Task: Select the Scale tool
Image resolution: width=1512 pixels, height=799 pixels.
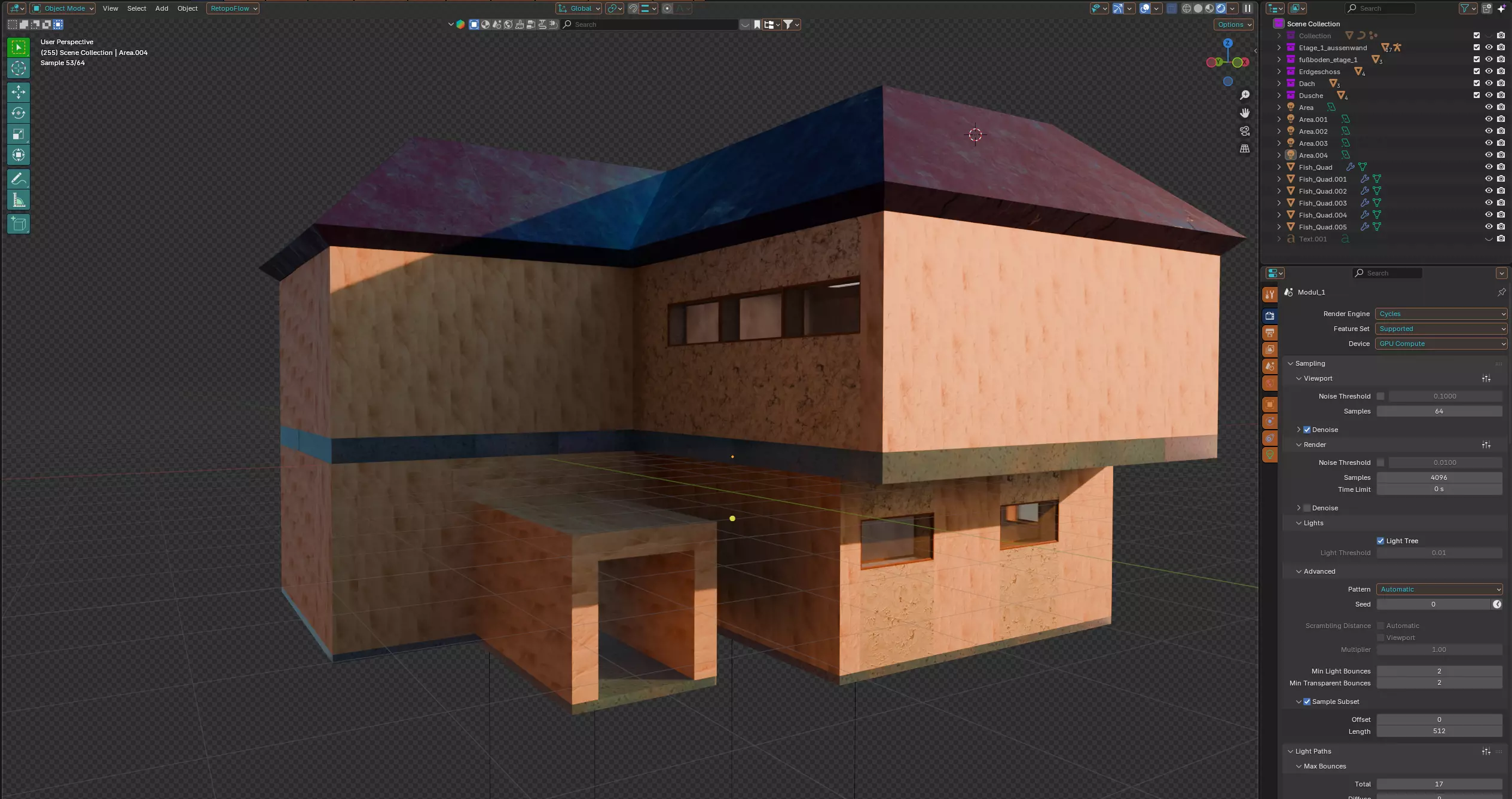Action: (19, 134)
